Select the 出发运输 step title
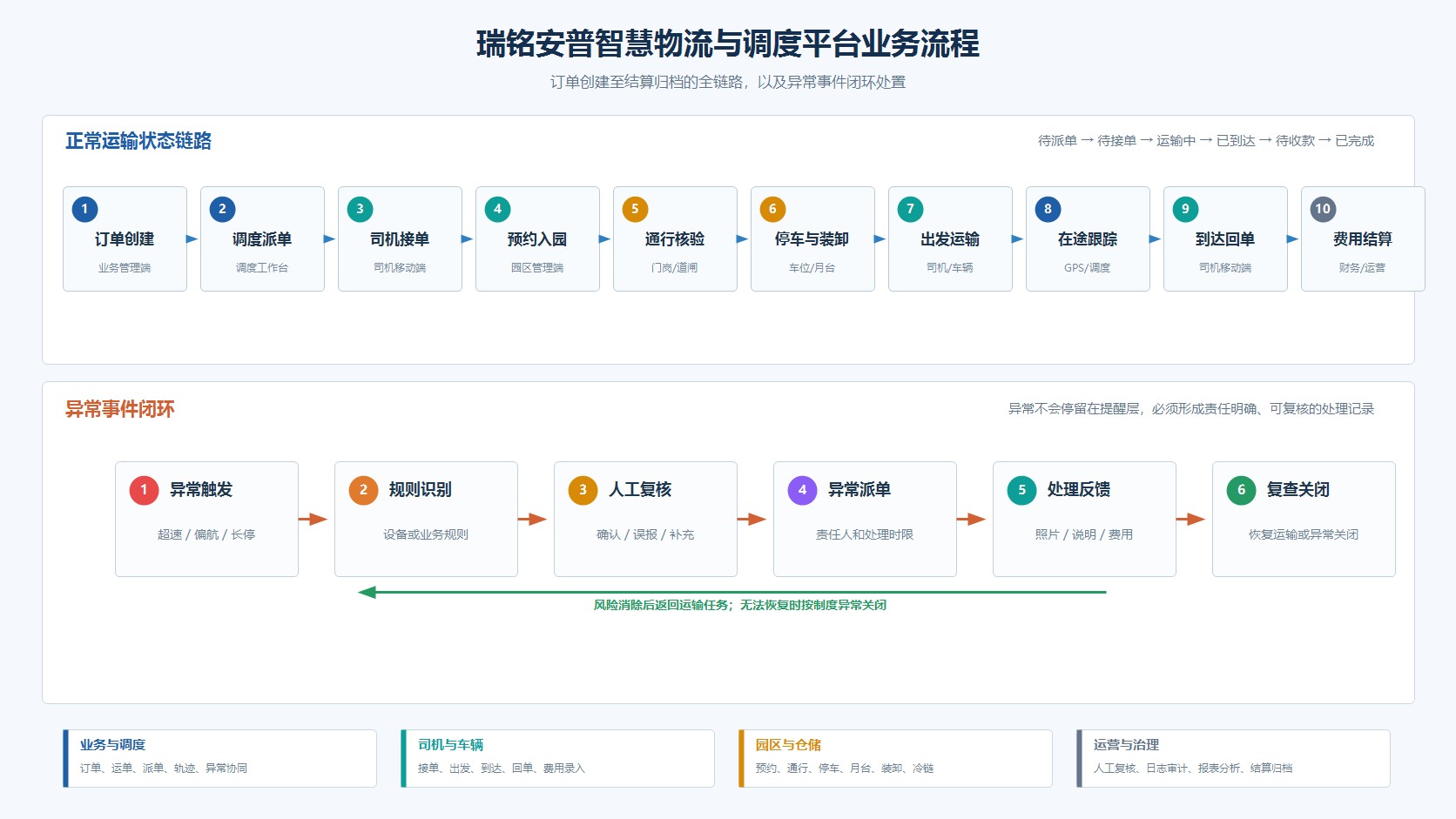Viewport: 1456px width, 819px height. [x=950, y=239]
